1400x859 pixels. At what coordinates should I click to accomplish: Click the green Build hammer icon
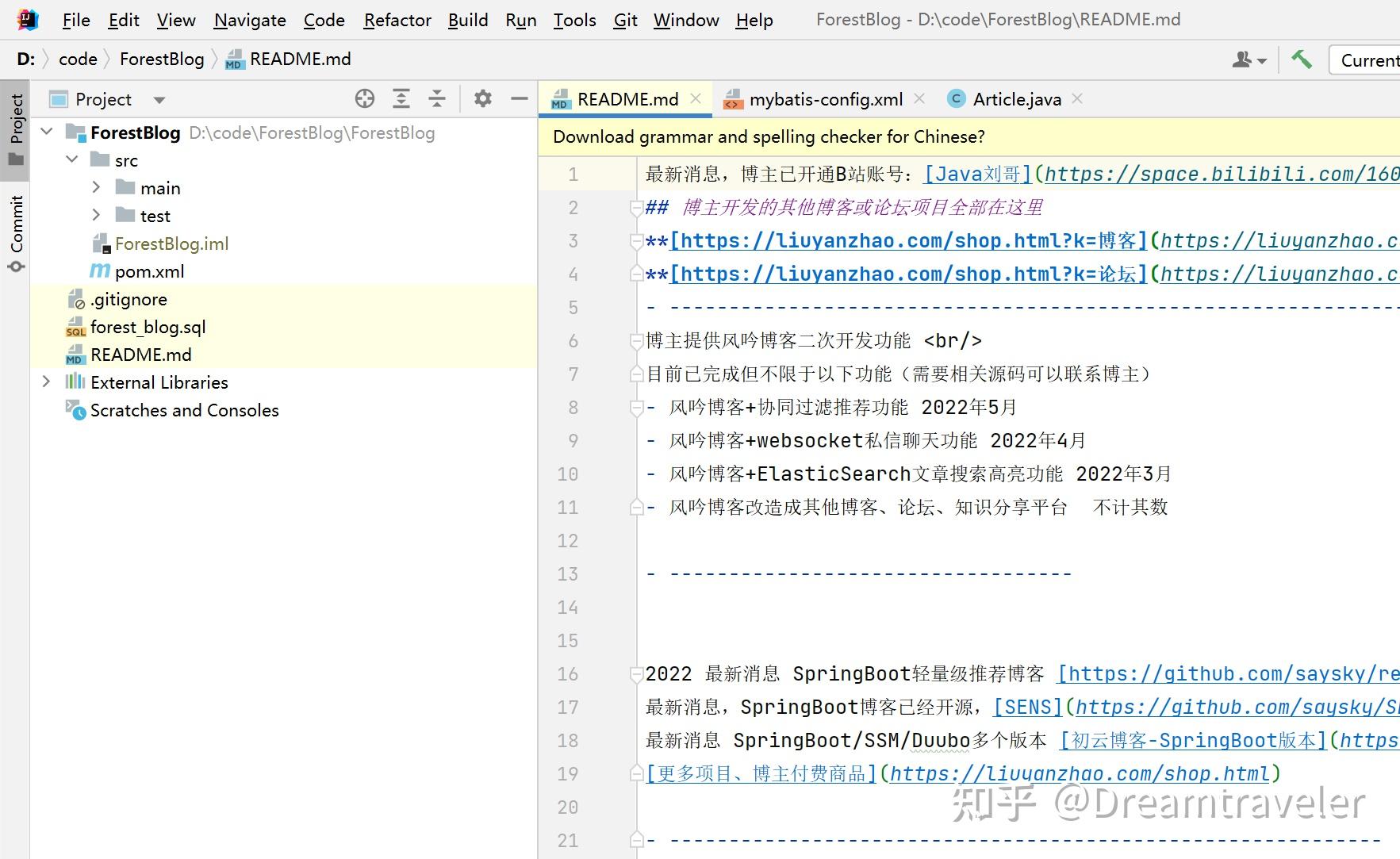click(x=1302, y=59)
